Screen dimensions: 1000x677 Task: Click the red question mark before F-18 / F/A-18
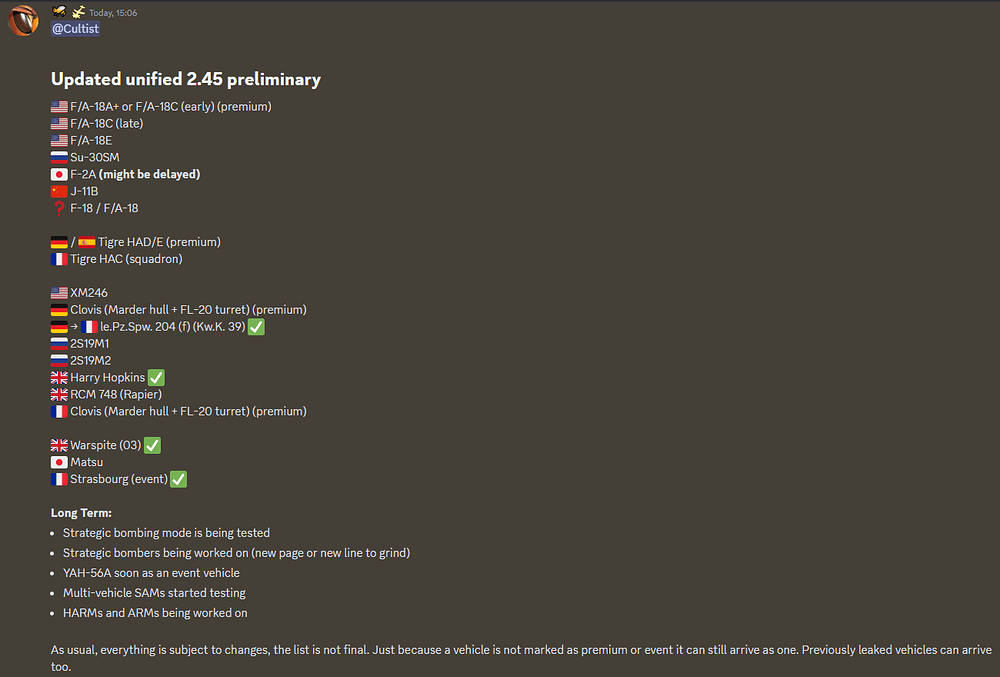(59, 208)
